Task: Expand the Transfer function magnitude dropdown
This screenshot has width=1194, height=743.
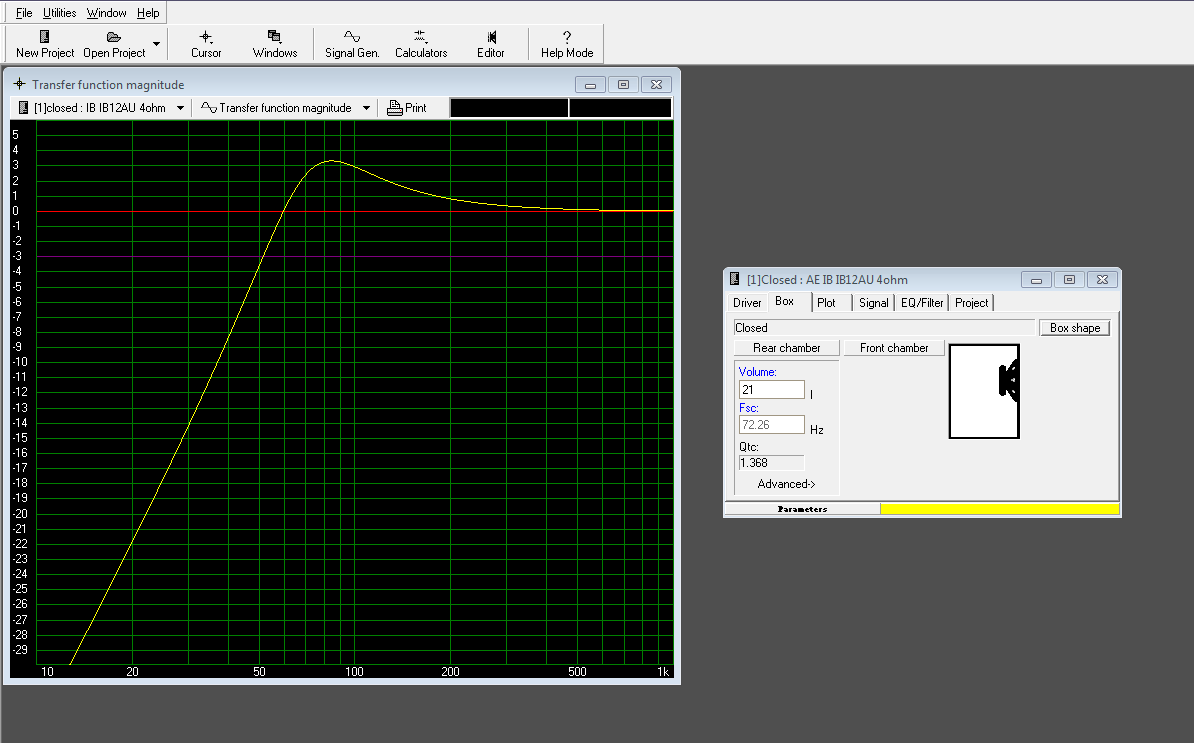Action: click(366, 108)
